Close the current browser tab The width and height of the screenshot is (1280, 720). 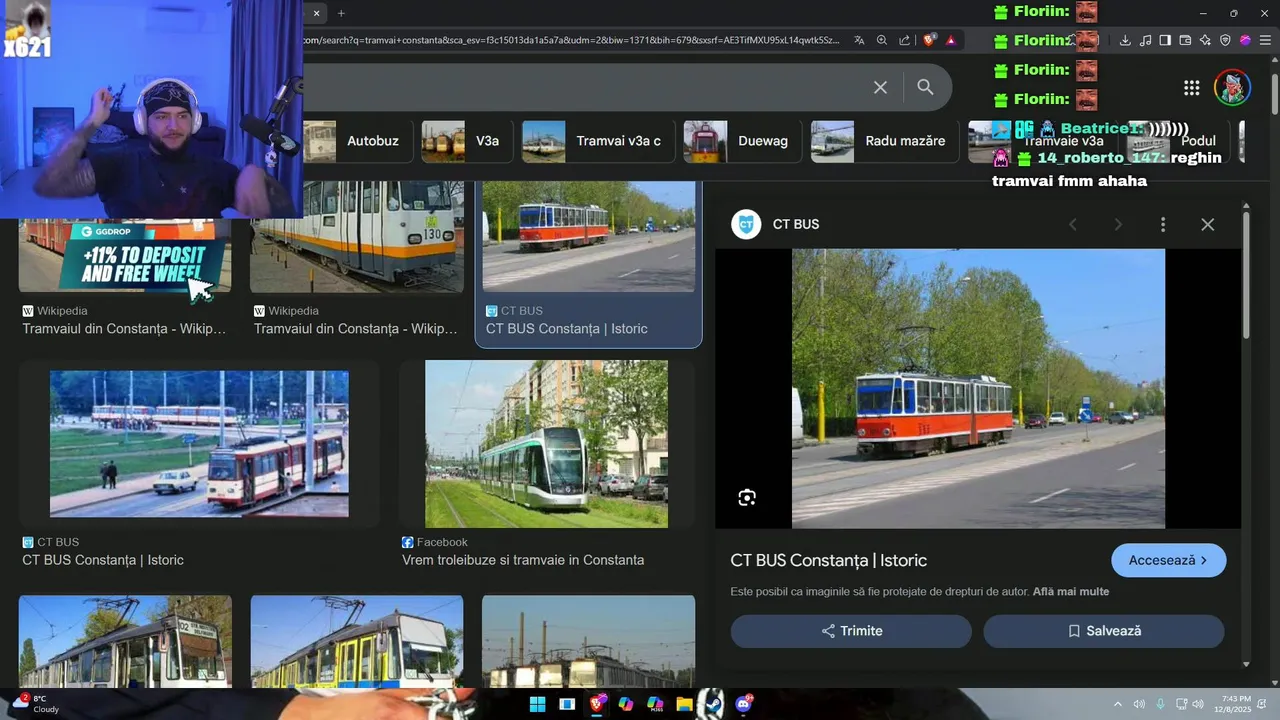[316, 13]
